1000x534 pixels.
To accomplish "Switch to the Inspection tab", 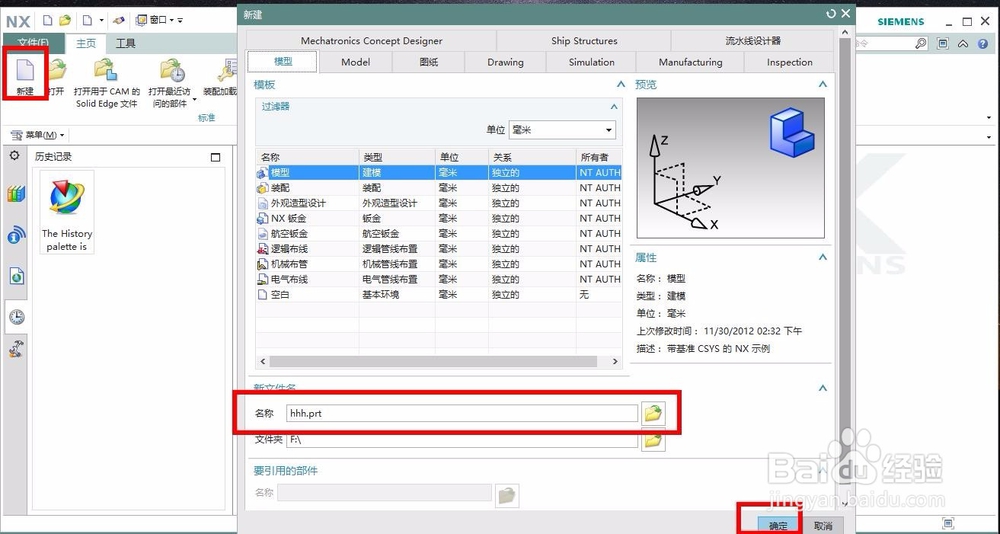I will (790, 62).
